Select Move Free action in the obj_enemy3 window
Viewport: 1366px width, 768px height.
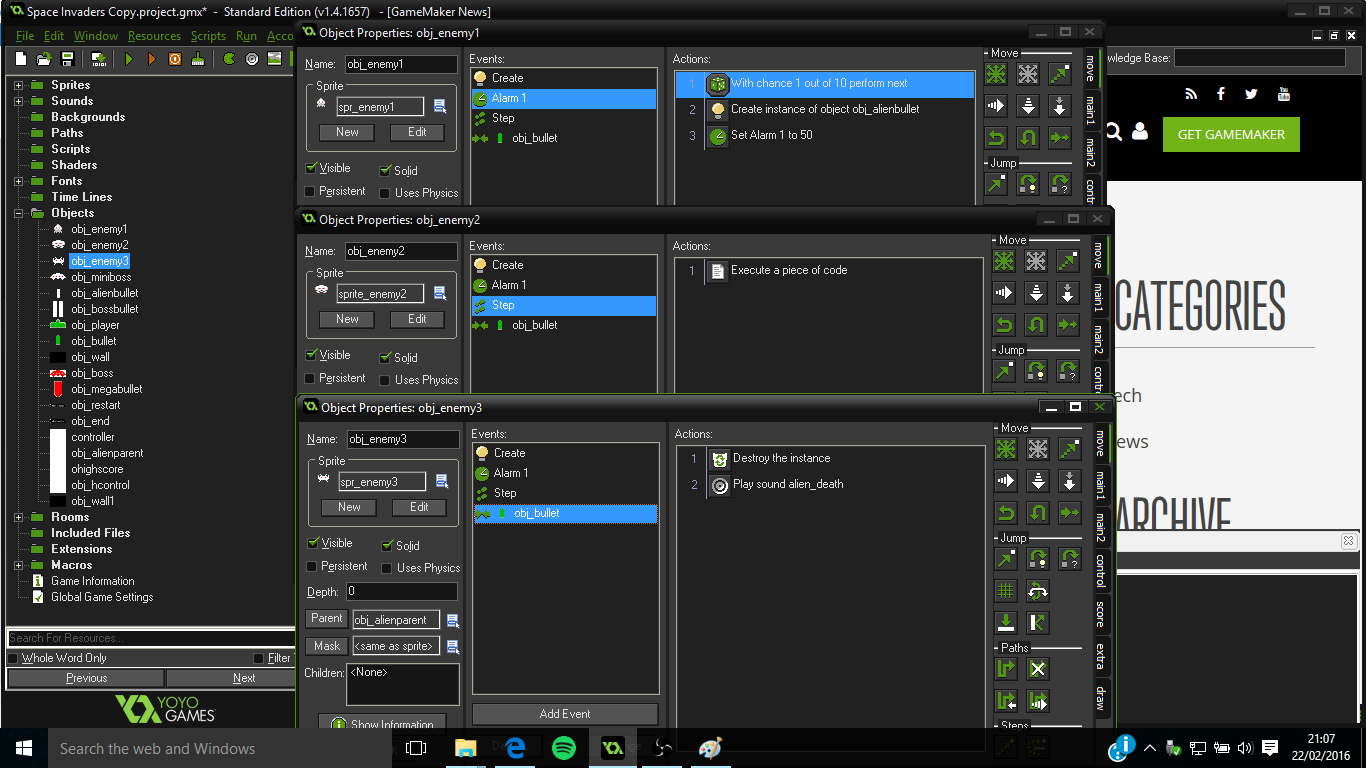(x=1038, y=449)
